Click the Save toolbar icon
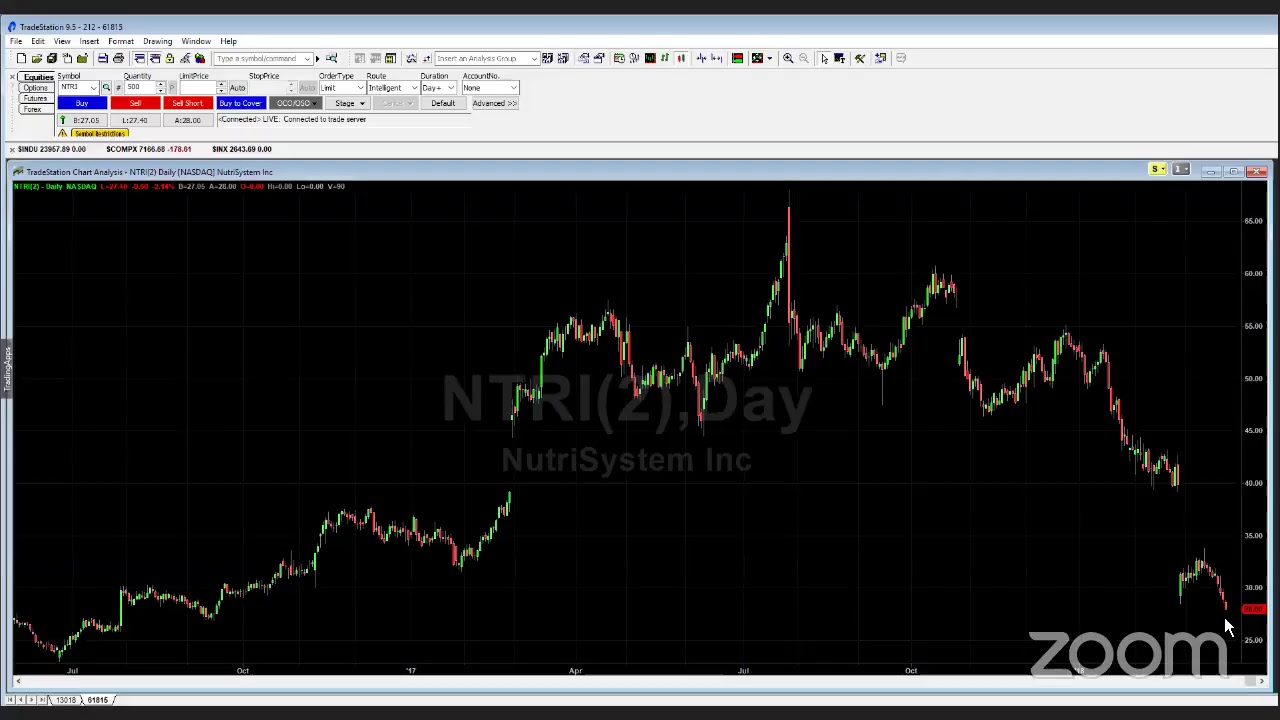 click(x=52, y=58)
